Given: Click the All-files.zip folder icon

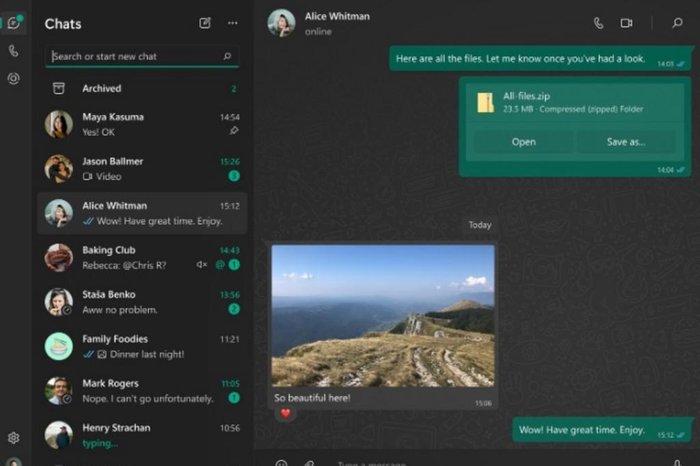Looking at the screenshot, I should (485, 102).
